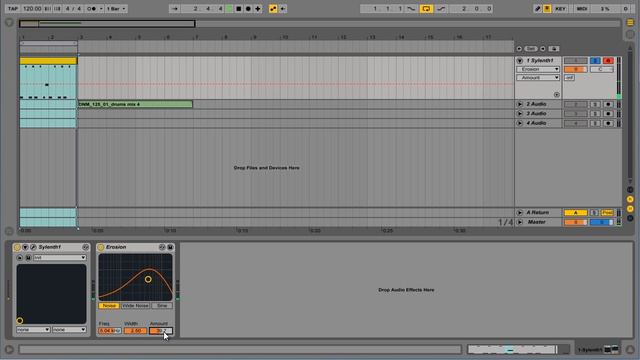Click the Re-enable Automation arrow button
This screenshot has width=640, height=360.
pyautogui.click(x=282, y=9)
